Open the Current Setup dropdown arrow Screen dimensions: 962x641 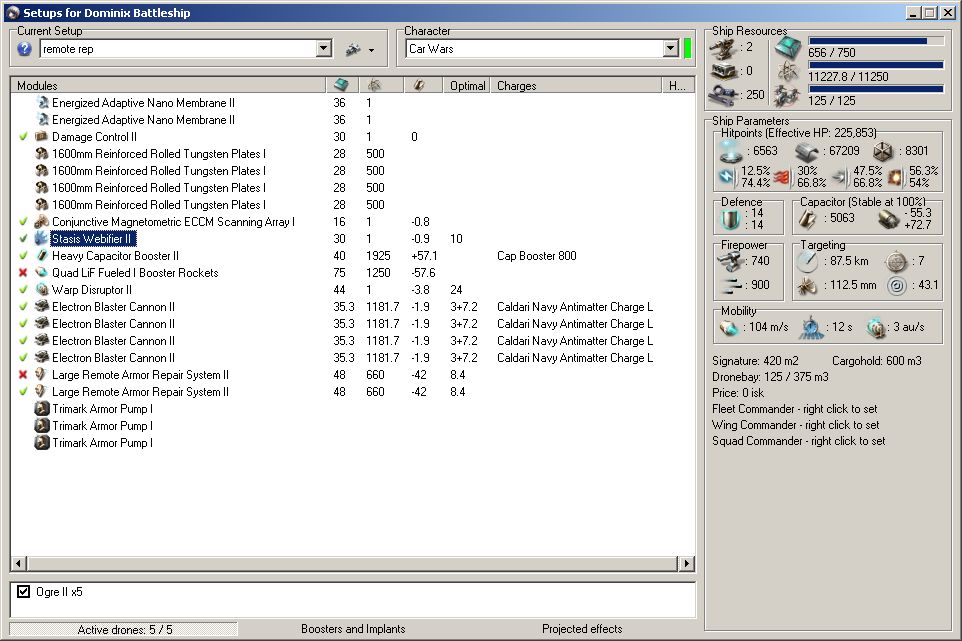pos(323,49)
